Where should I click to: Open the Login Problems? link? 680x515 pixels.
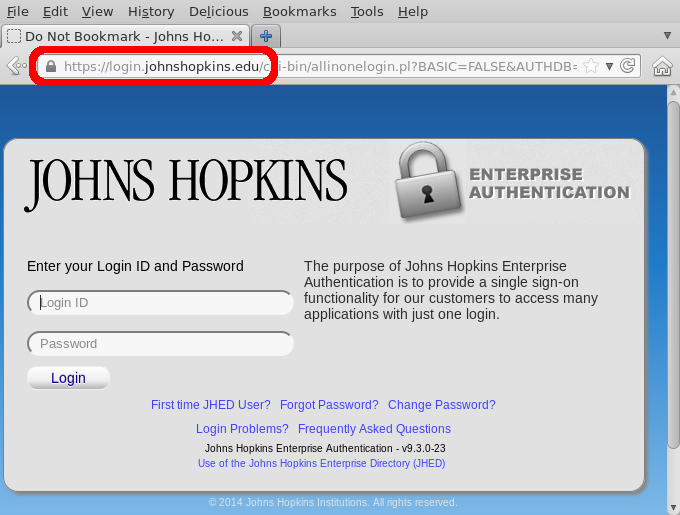click(242, 429)
